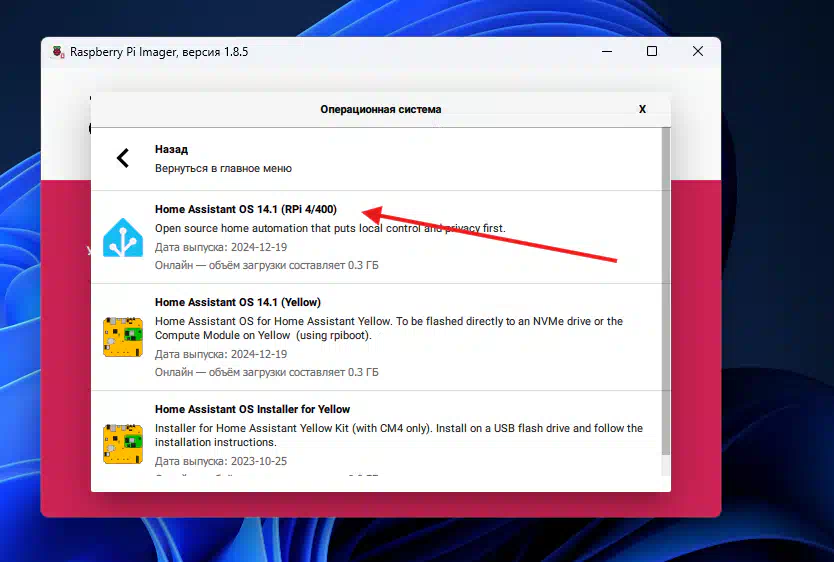Close the Операционная система dialog with X
The height and width of the screenshot is (562, 834).
tap(643, 109)
